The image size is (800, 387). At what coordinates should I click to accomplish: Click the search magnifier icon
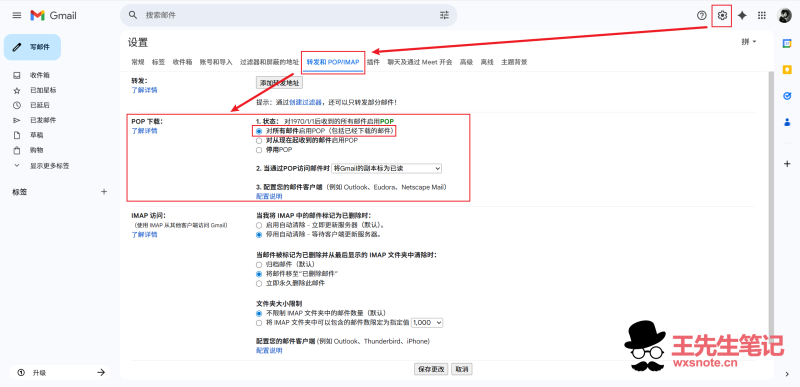[x=133, y=15]
